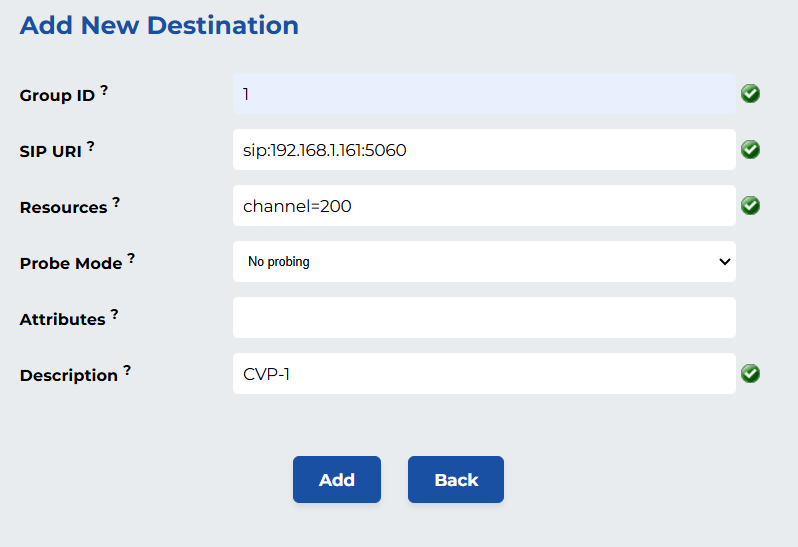Click into the SIP URI input field
Image resolution: width=798 pixels, height=547 pixels.
[484, 150]
